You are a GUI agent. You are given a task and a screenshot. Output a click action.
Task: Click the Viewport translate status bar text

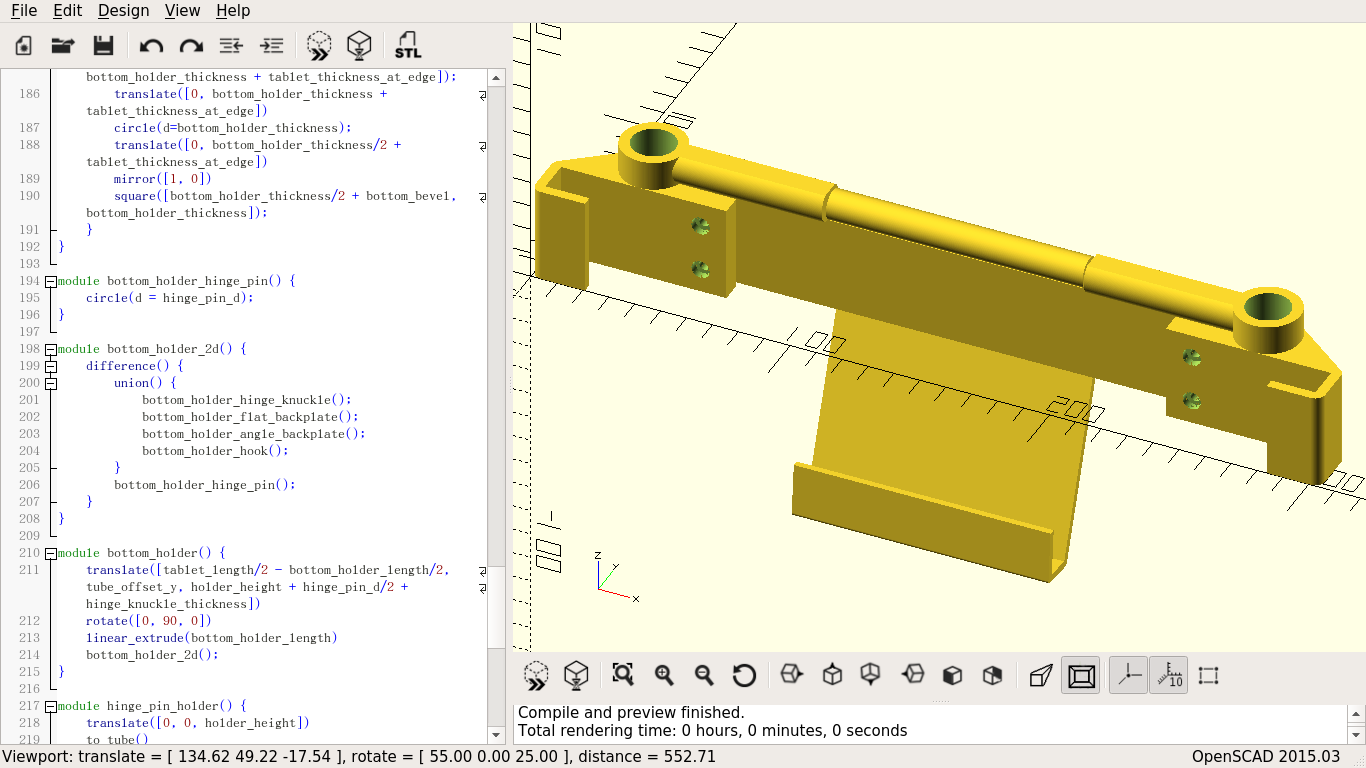(x=359, y=757)
